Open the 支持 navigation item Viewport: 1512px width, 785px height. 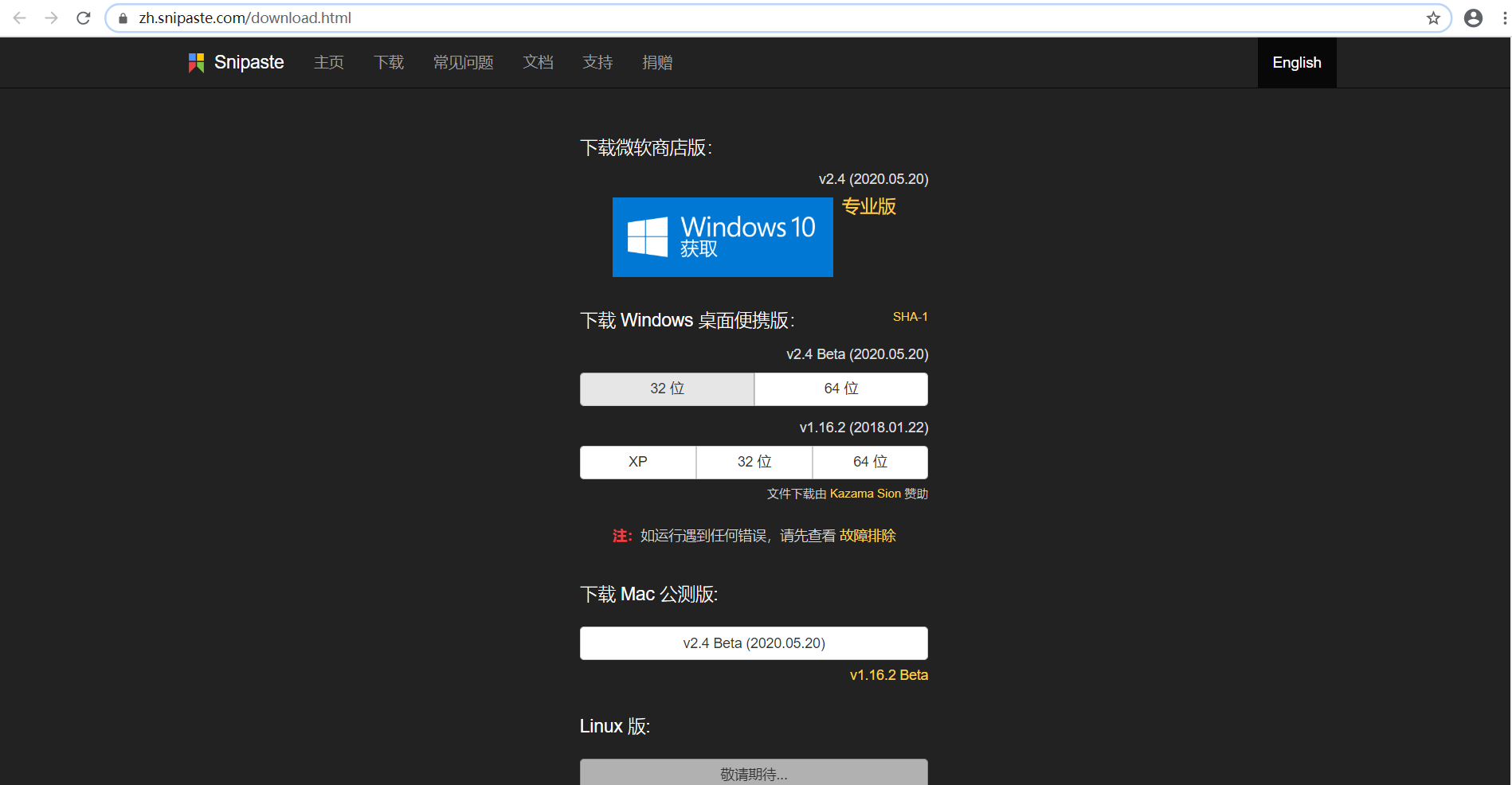point(597,62)
